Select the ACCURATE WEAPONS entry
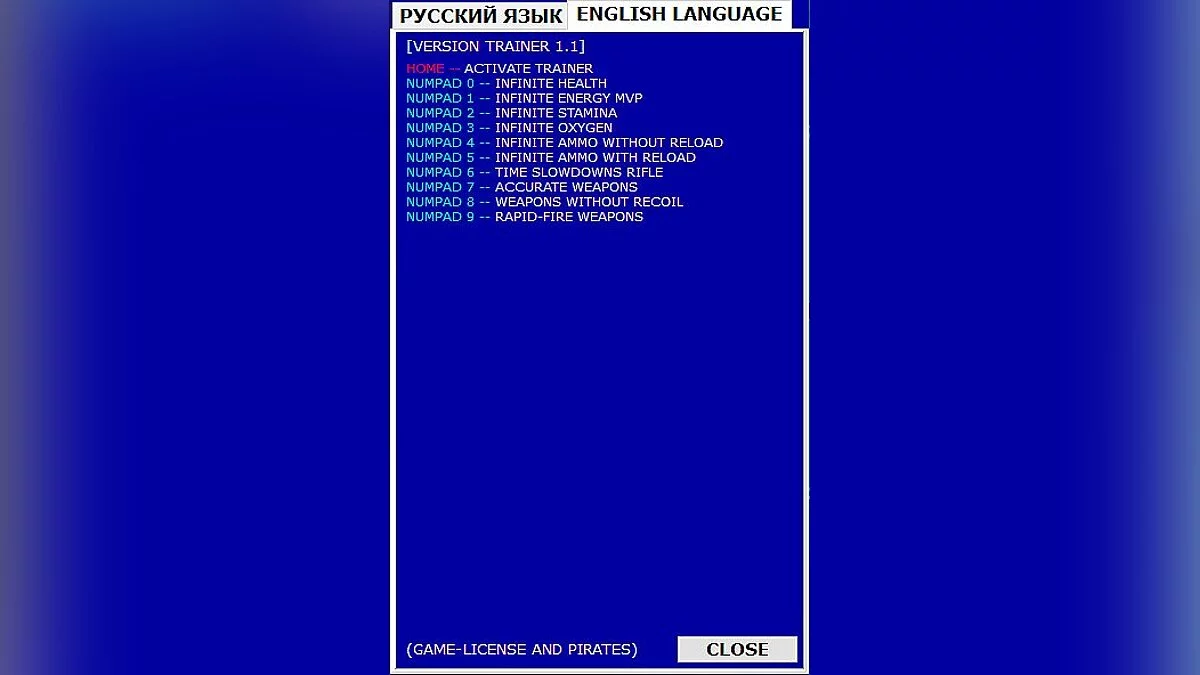Viewport: 1200px width, 675px height. pos(566,187)
